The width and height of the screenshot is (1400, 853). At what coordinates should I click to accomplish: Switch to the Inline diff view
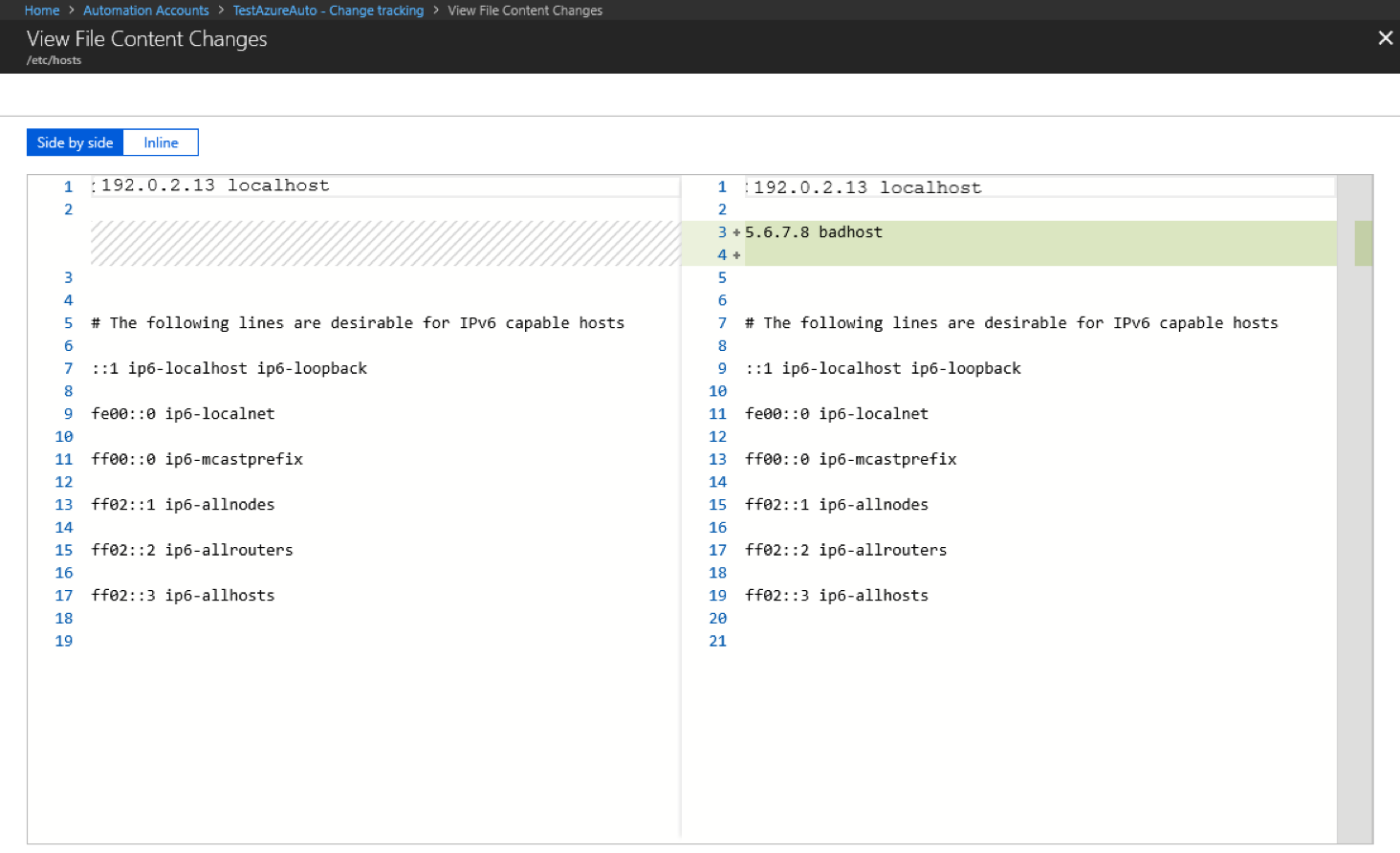tap(160, 142)
